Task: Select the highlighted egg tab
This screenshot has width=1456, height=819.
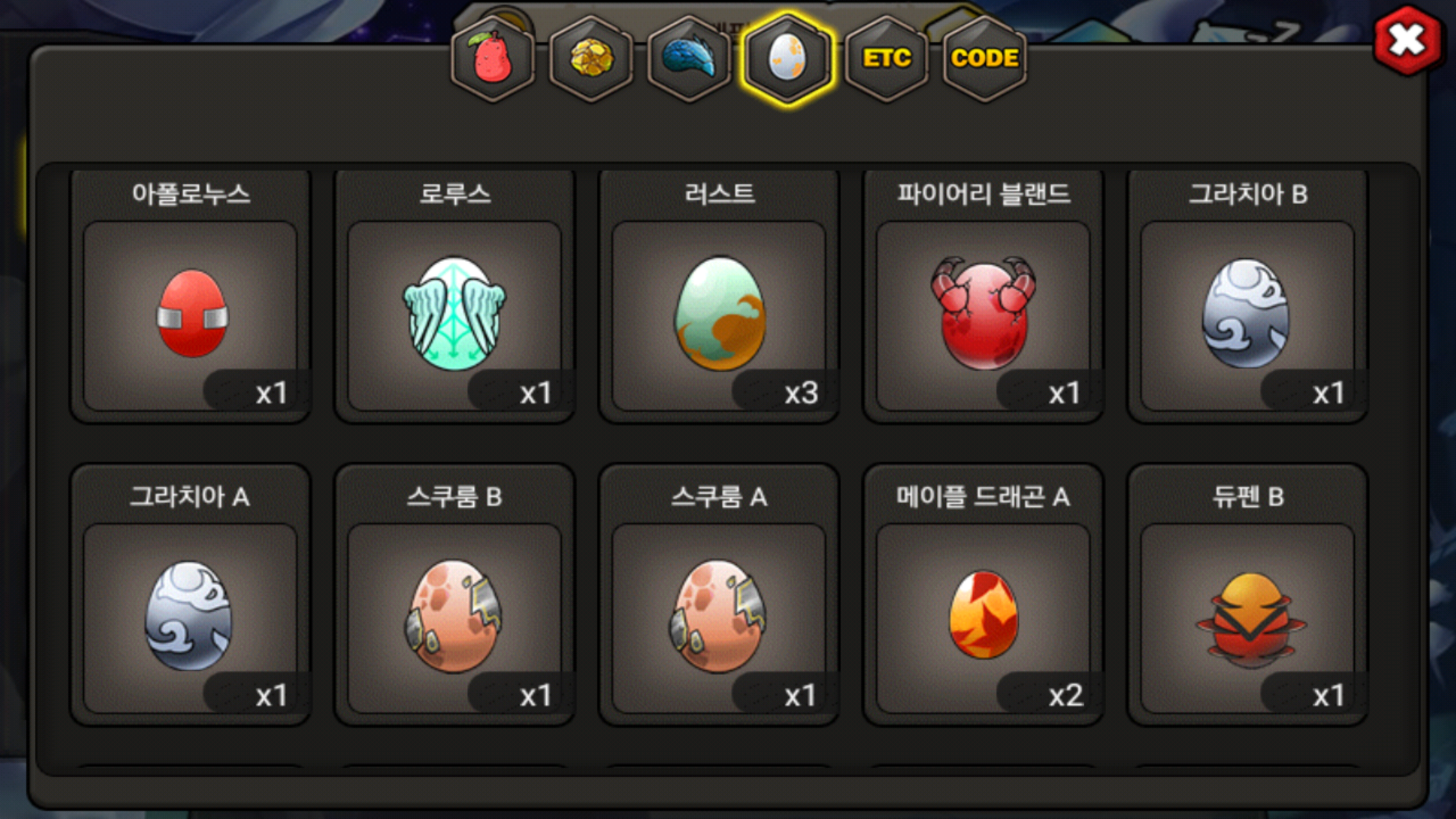Action: point(788,59)
